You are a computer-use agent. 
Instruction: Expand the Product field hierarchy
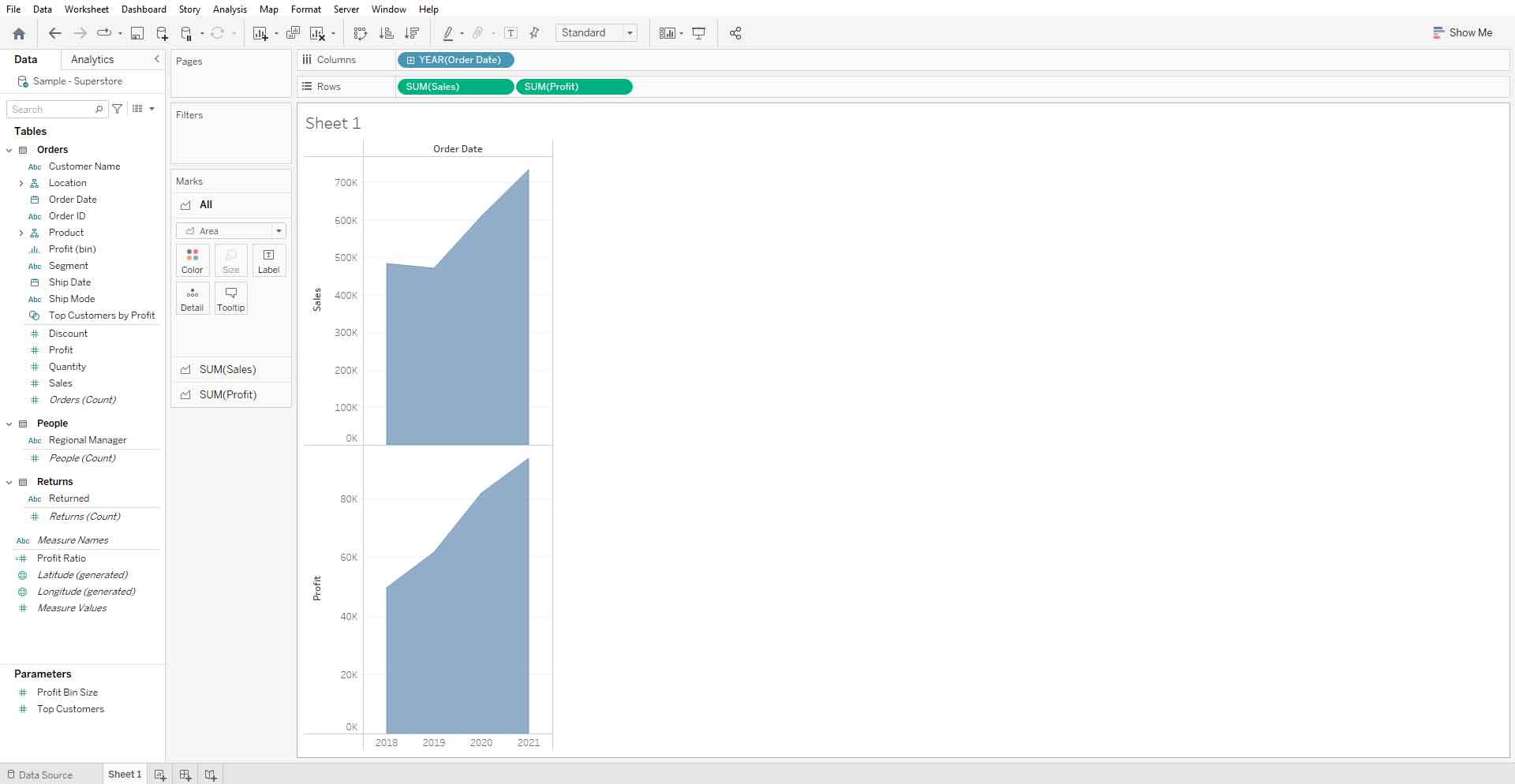click(x=21, y=232)
